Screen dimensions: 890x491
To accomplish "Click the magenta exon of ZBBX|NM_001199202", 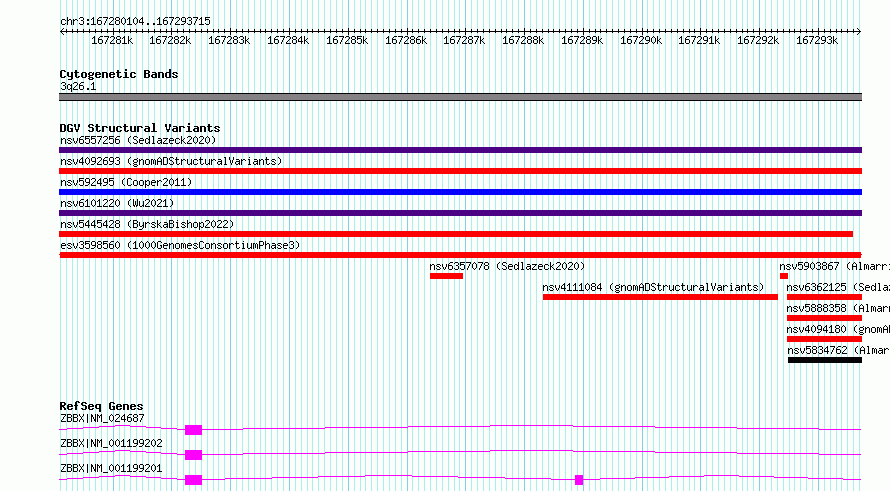I will point(194,455).
